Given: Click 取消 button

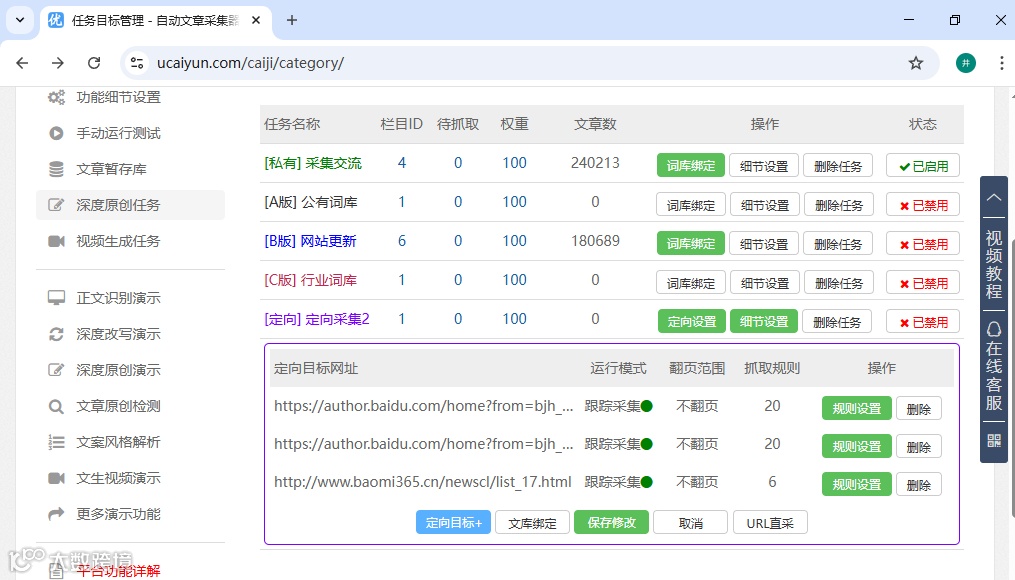Looking at the screenshot, I should point(690,523).
